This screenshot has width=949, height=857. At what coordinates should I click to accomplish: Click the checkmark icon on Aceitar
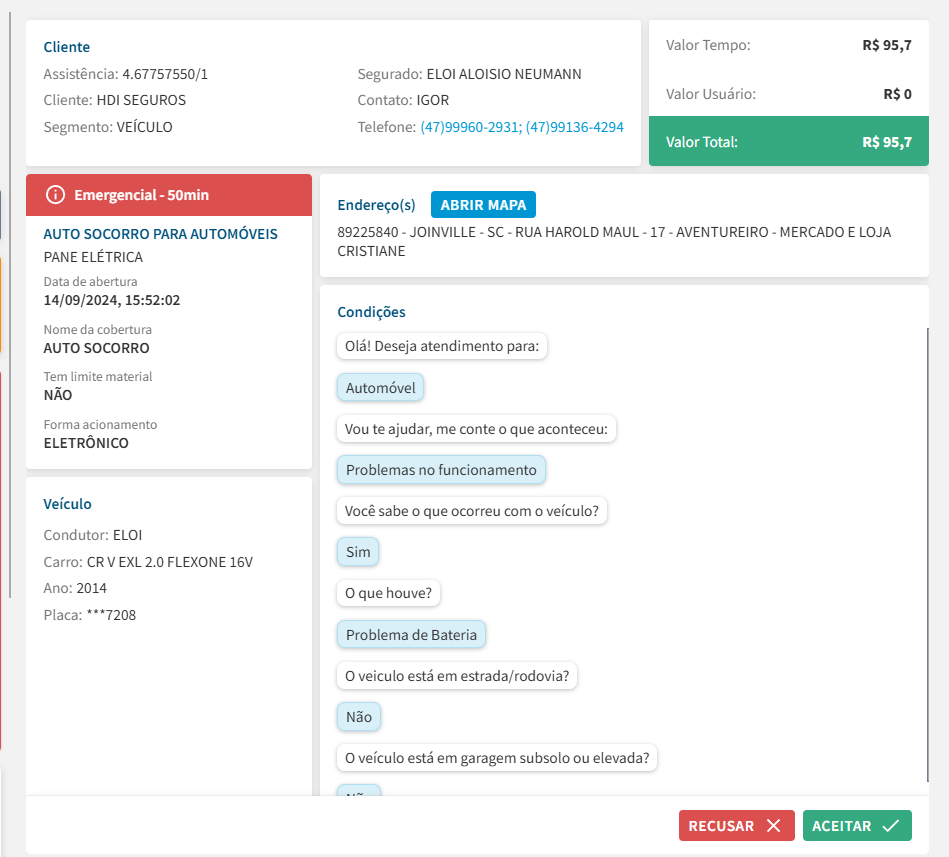coord(890,826)
